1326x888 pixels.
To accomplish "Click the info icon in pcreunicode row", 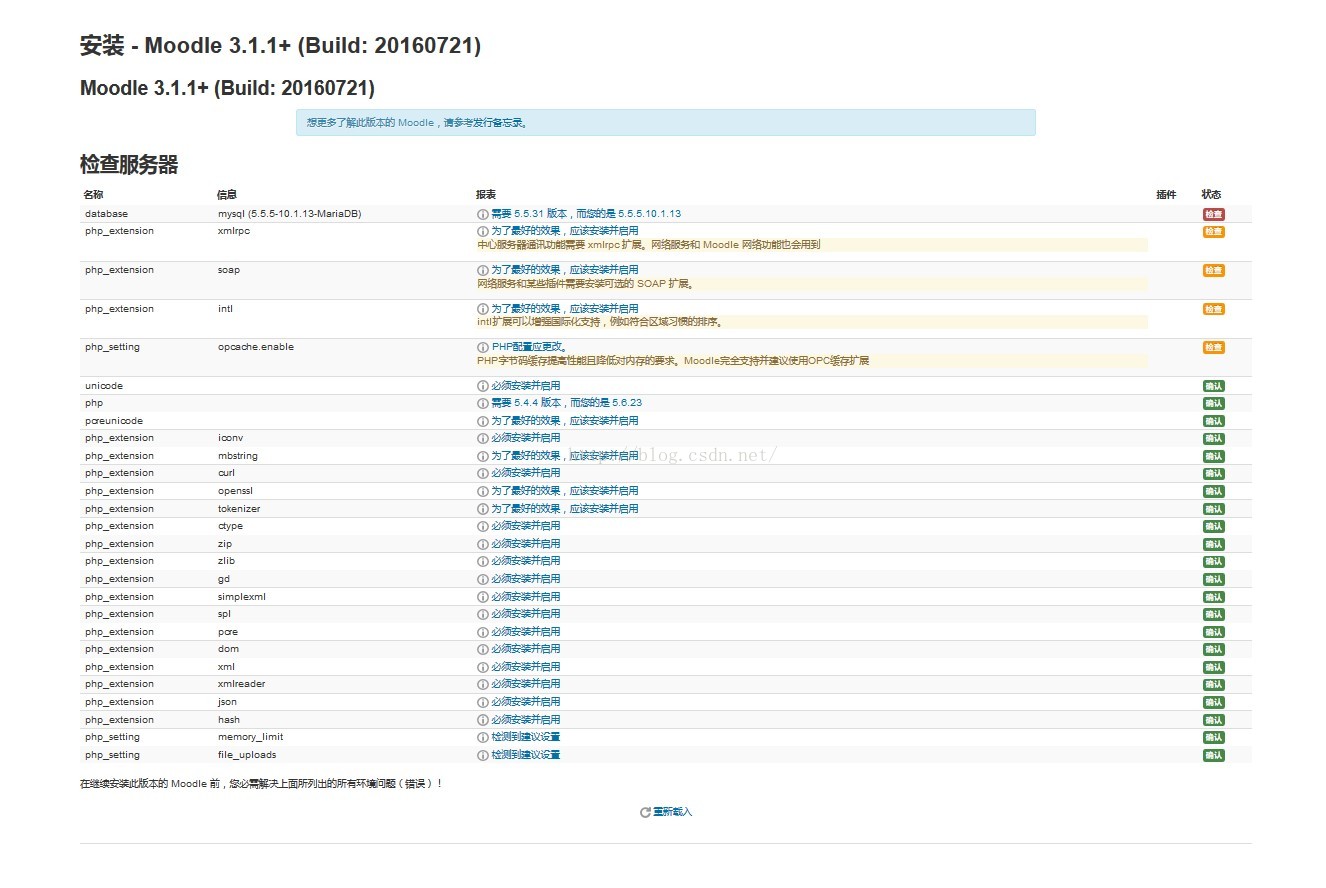I will tap(483, 421).
